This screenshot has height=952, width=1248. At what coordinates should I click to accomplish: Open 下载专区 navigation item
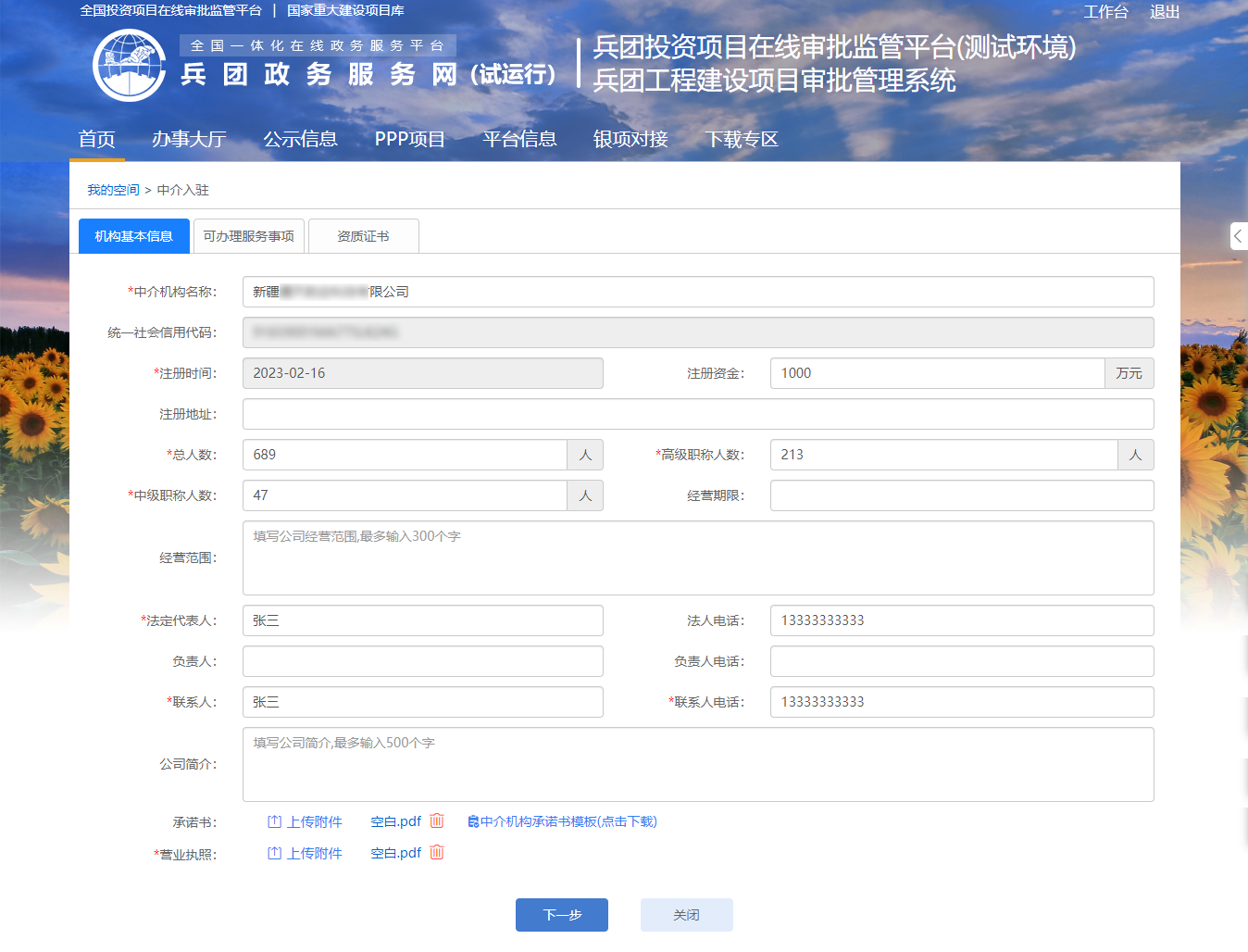[x=742, y=139]
